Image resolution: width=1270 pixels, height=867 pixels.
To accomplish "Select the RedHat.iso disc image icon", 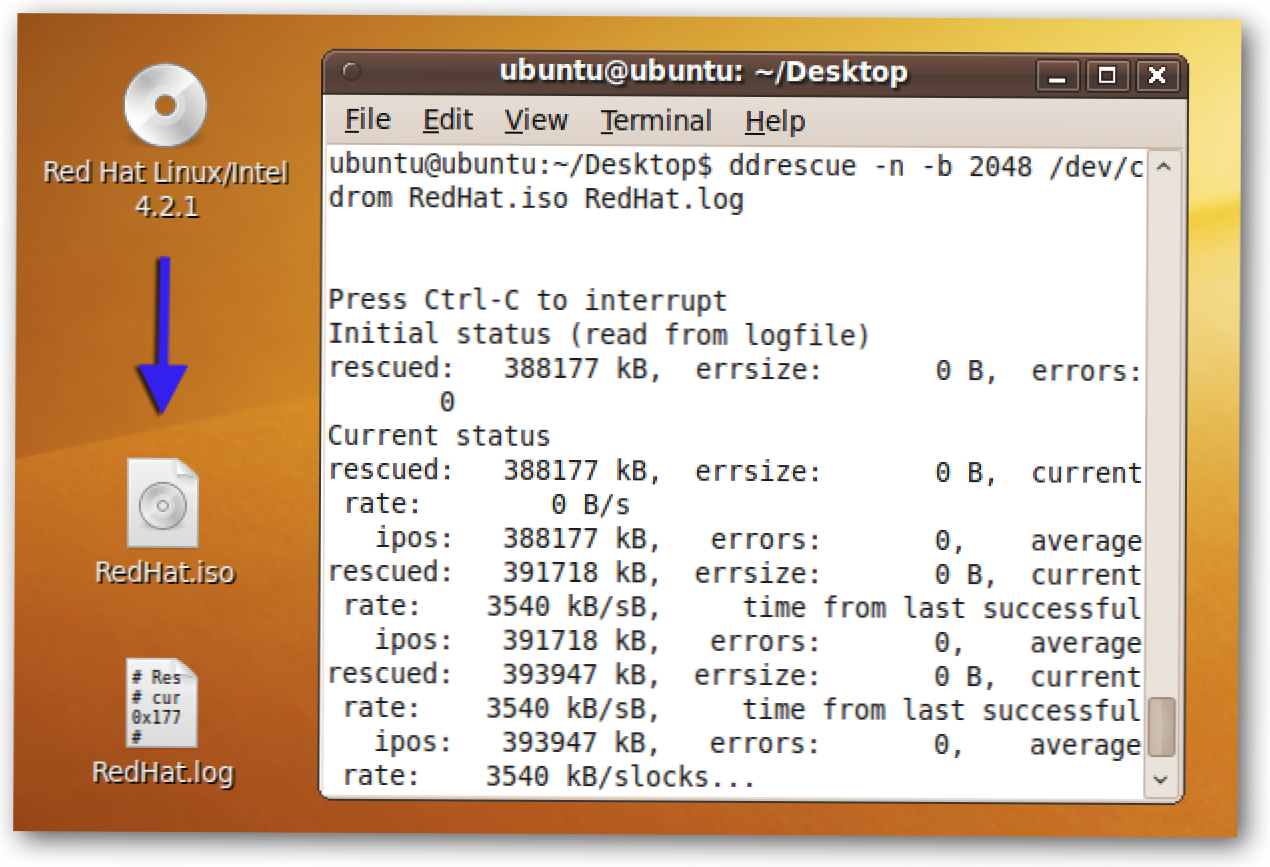I will pyautogui.click(x=163, y=502).
